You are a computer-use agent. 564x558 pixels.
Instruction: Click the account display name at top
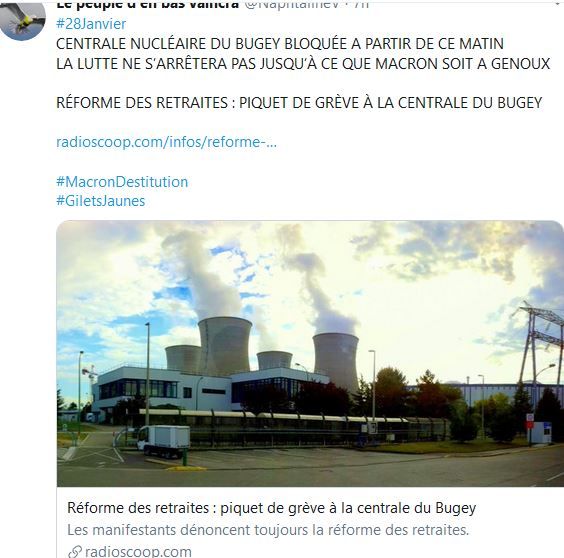pos(147,4)
